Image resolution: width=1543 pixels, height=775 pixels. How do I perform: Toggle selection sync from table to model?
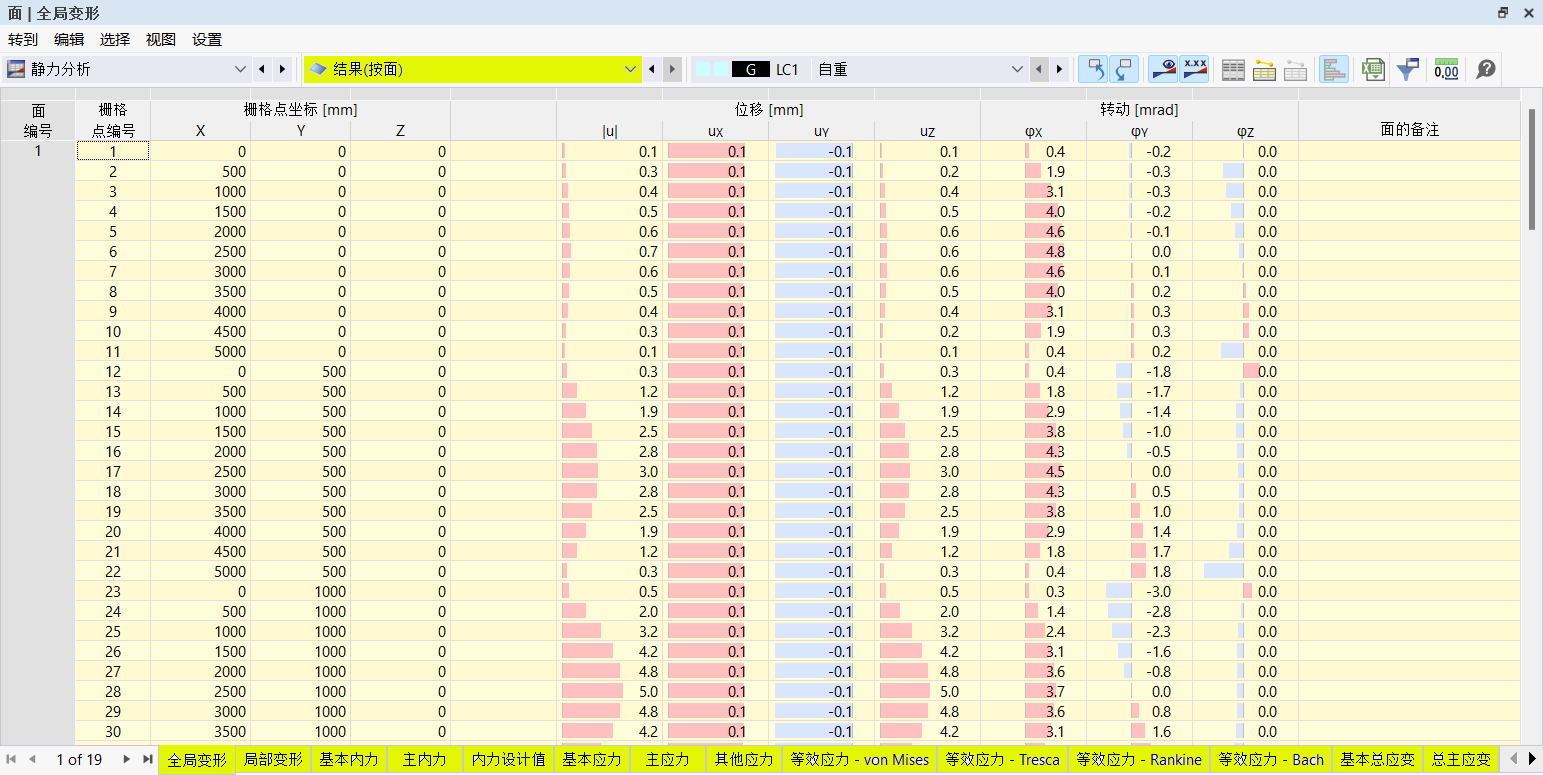[x=1125, y=69]
